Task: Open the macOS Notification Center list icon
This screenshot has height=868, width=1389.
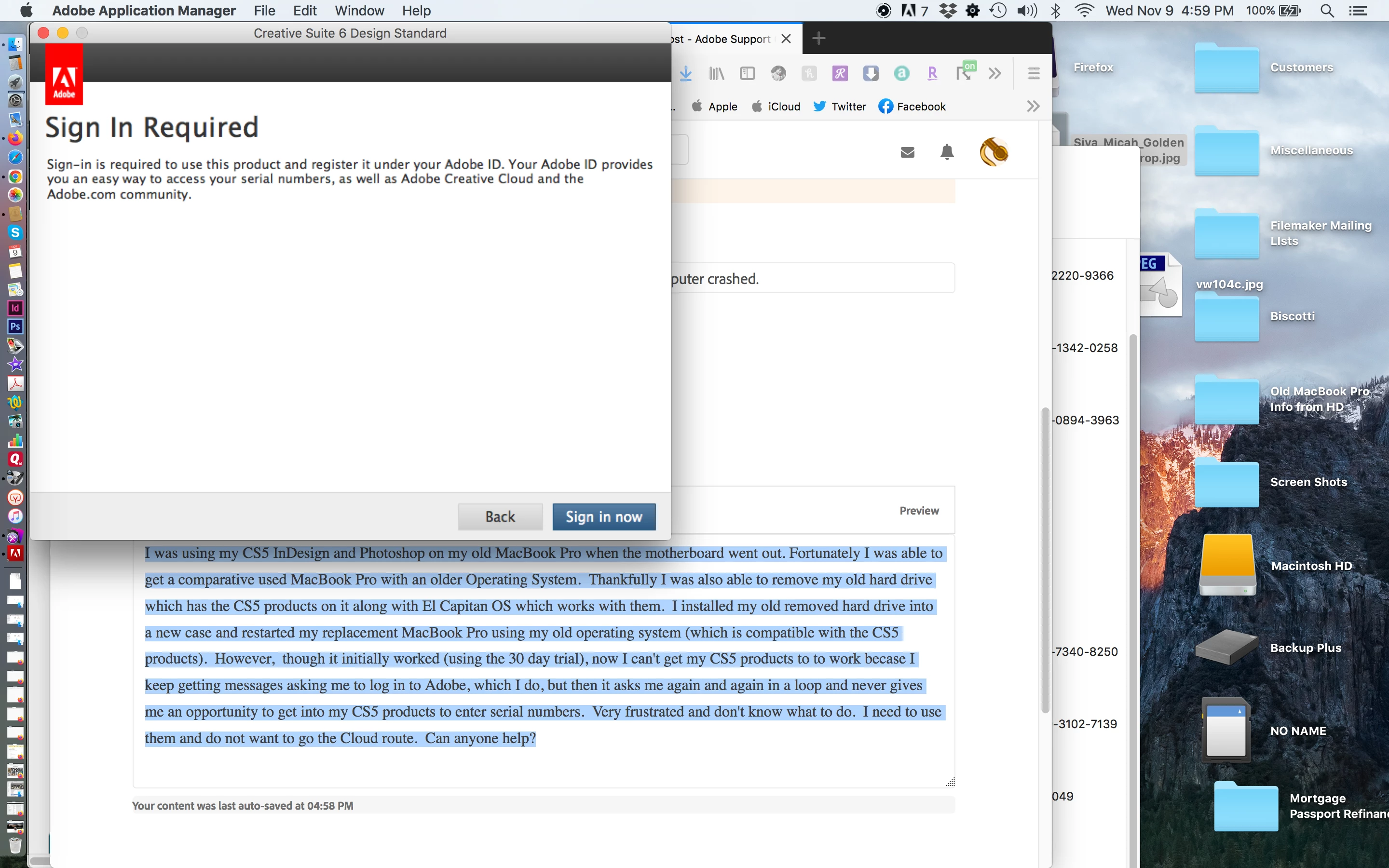Action: 1358,11
